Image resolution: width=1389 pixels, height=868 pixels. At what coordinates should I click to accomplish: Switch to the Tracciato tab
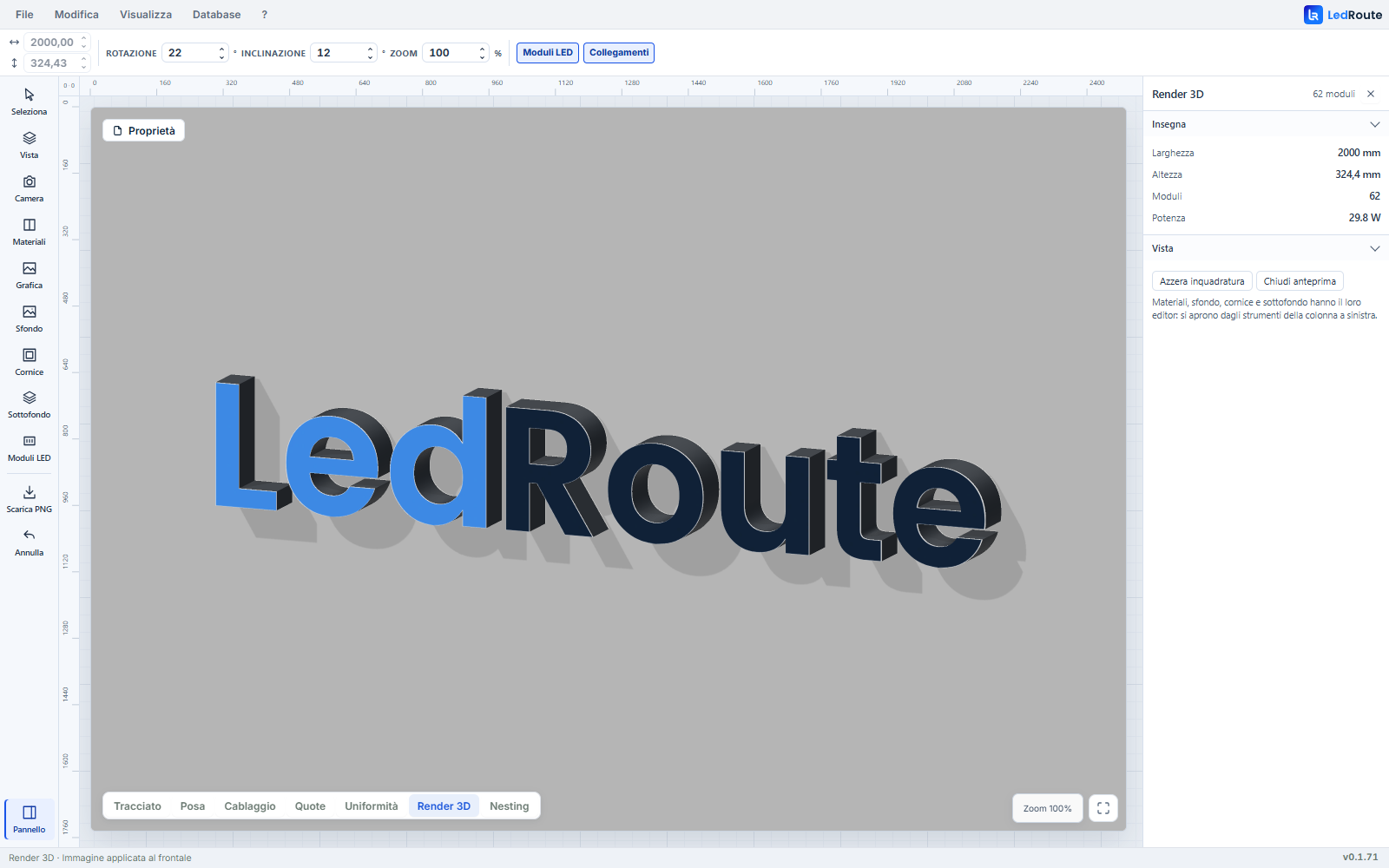[137, 806]
